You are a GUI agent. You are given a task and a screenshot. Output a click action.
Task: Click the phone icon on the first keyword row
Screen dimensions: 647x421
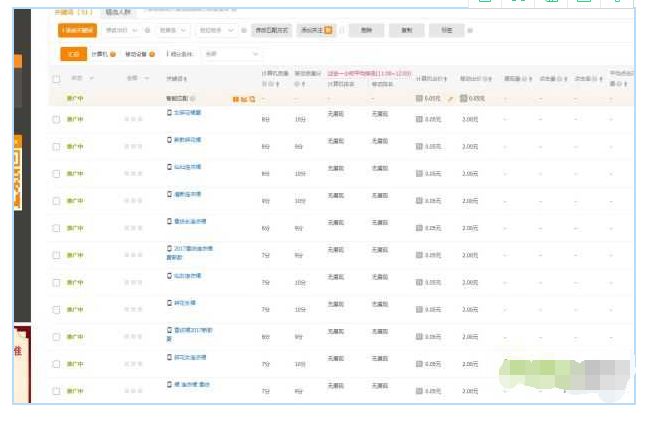click(169, 112)
